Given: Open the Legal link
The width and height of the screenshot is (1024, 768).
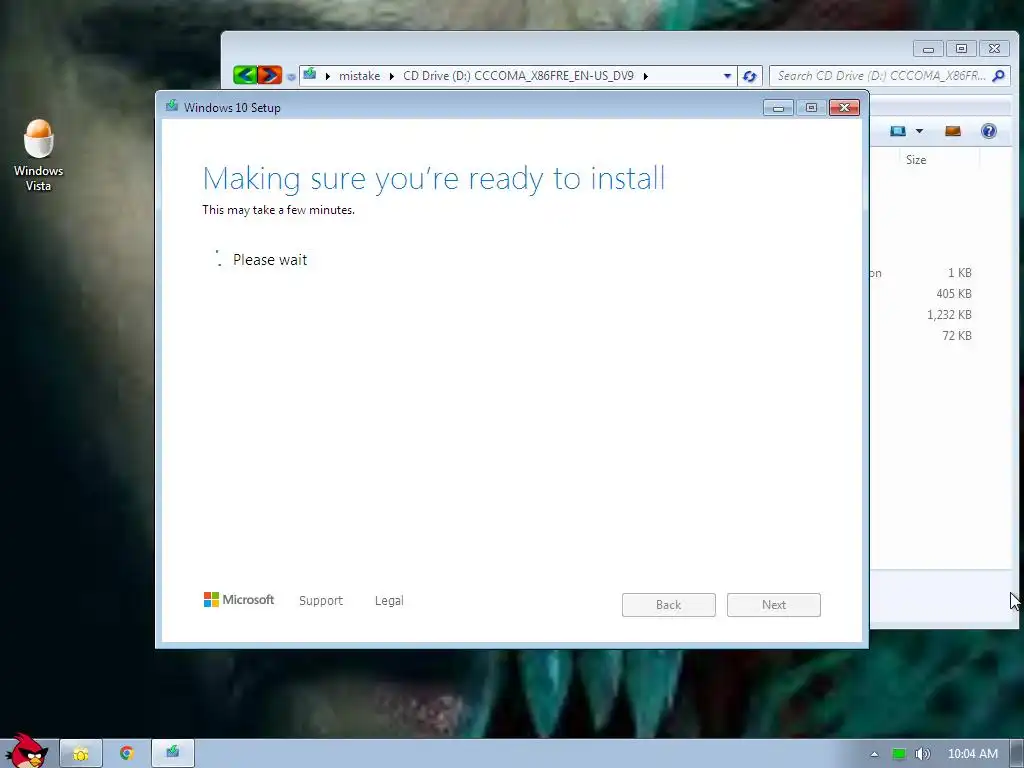Looking at the screenshot, I should click(389, 601).
